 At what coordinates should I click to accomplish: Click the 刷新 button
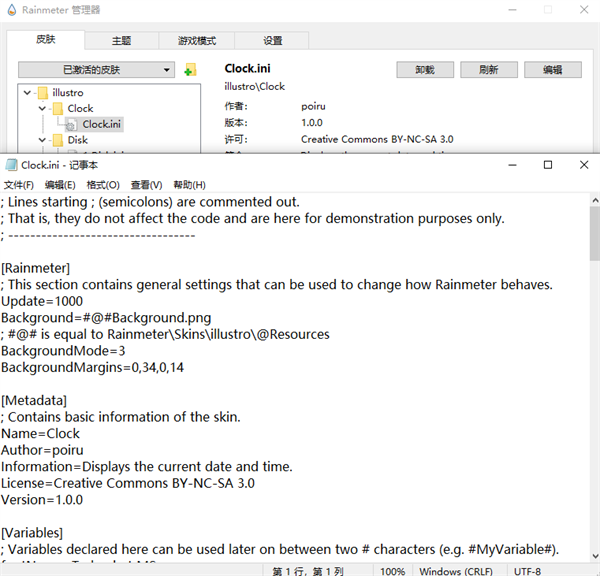click(x=489, y=70)
